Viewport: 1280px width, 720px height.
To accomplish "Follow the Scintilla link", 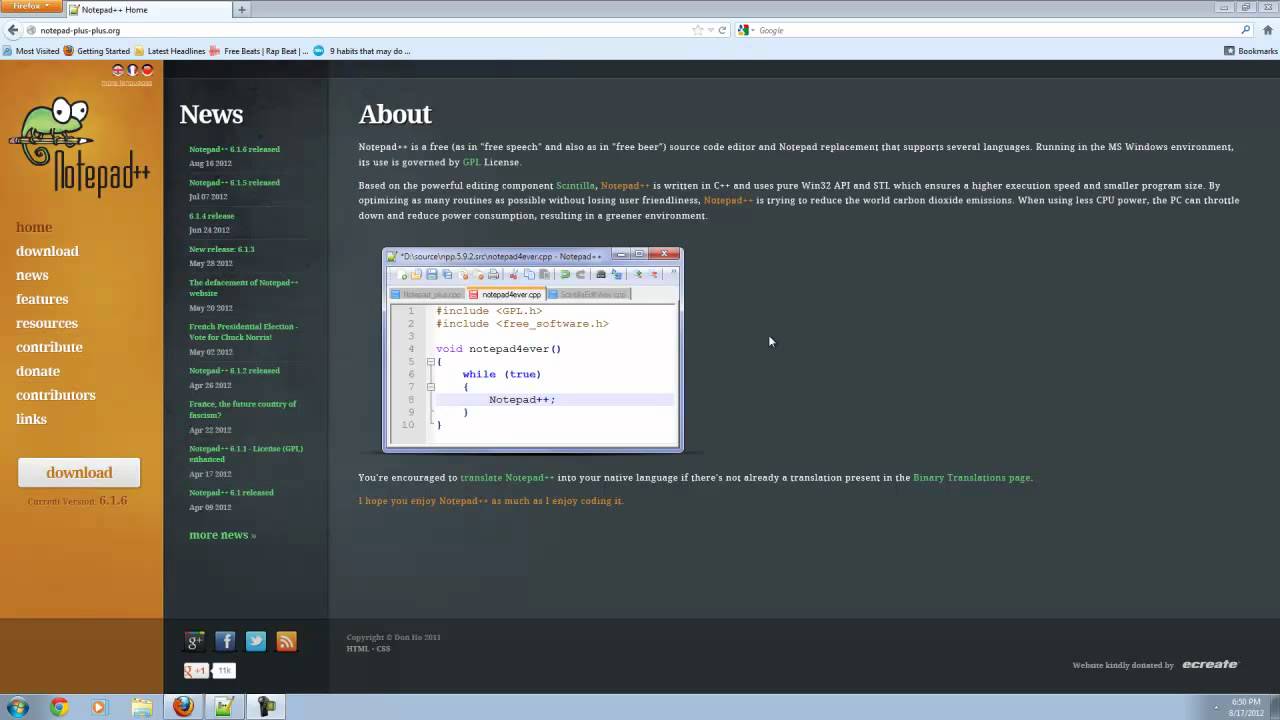I will point(575,186).
